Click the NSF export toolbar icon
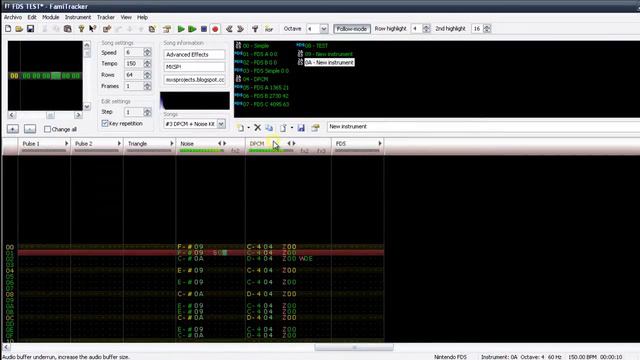This screenshot has width=640, height=360. click(269, 29)
